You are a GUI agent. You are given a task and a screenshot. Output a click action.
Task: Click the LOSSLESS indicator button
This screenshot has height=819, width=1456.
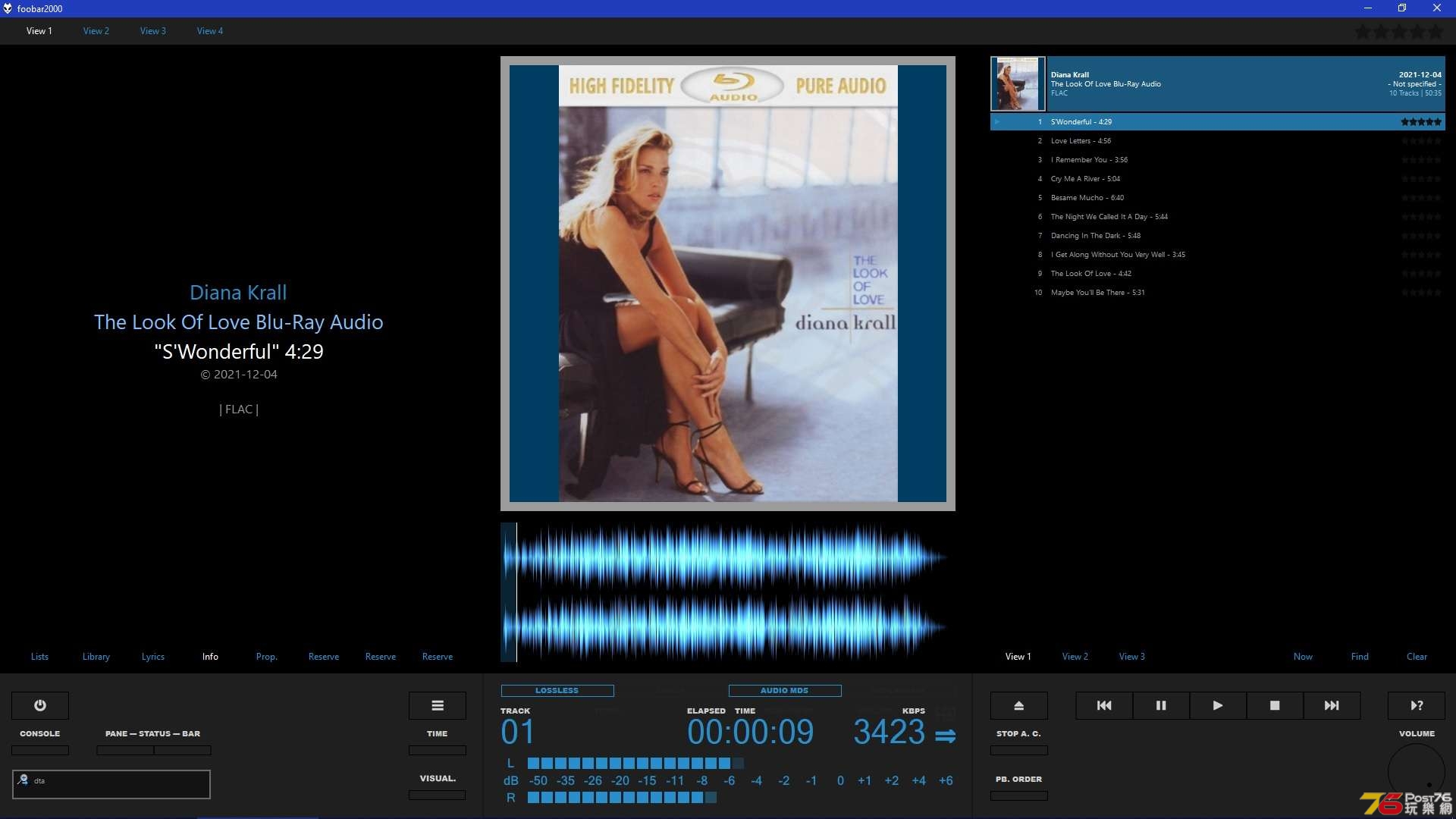pos(557,691)
